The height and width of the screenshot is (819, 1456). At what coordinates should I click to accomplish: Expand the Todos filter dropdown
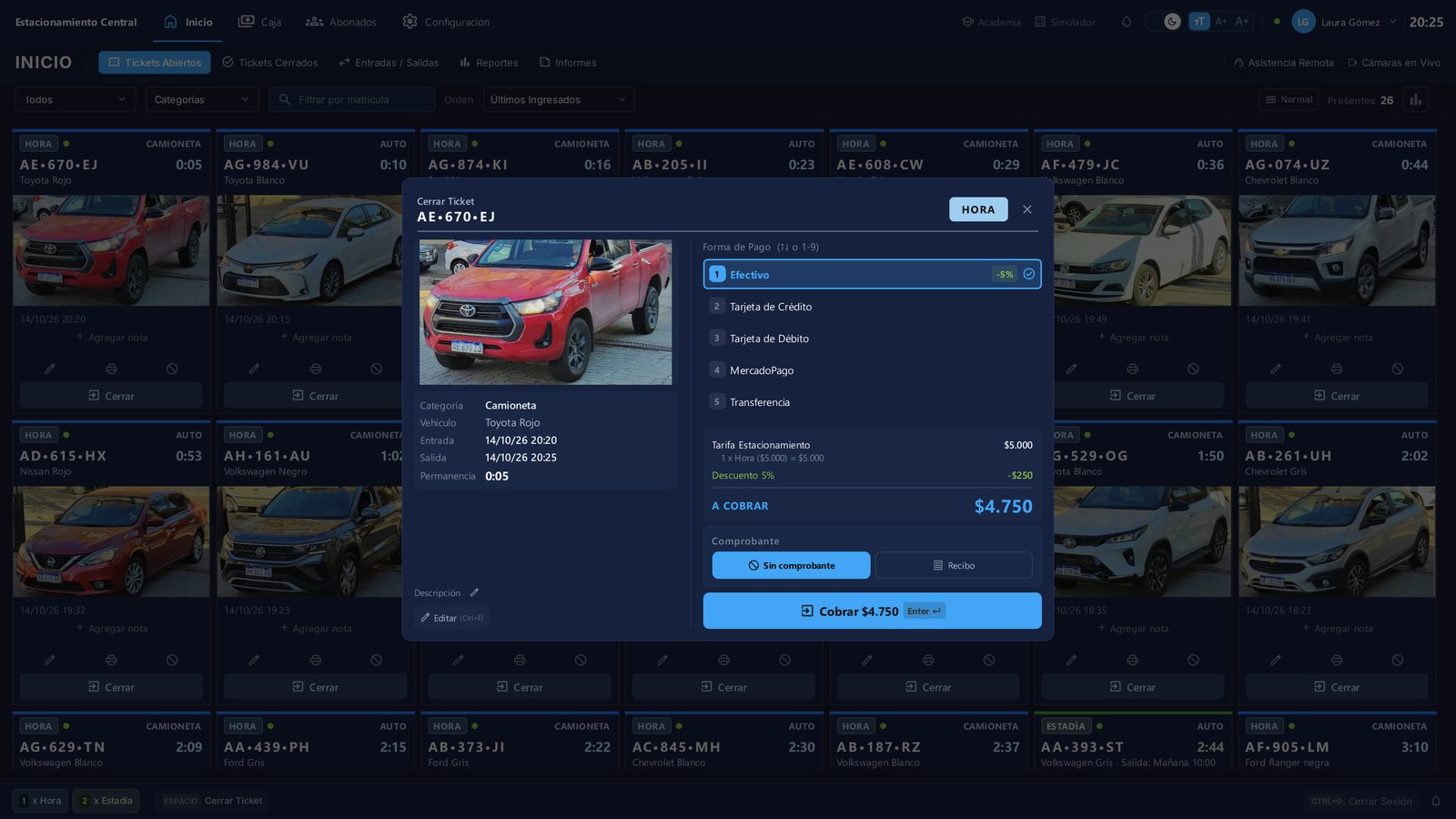pos(76,99)
